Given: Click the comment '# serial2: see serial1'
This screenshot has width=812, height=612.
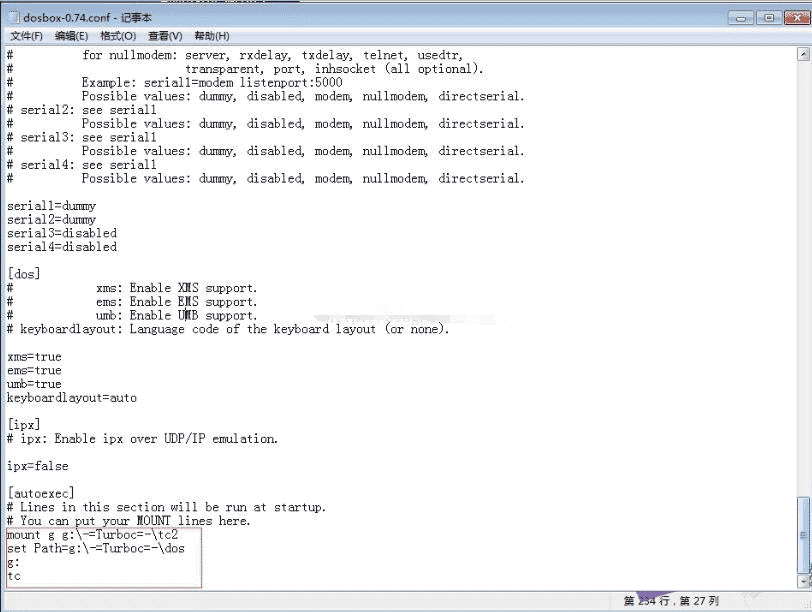Looking at the screenshot, I should pos(82,110).
